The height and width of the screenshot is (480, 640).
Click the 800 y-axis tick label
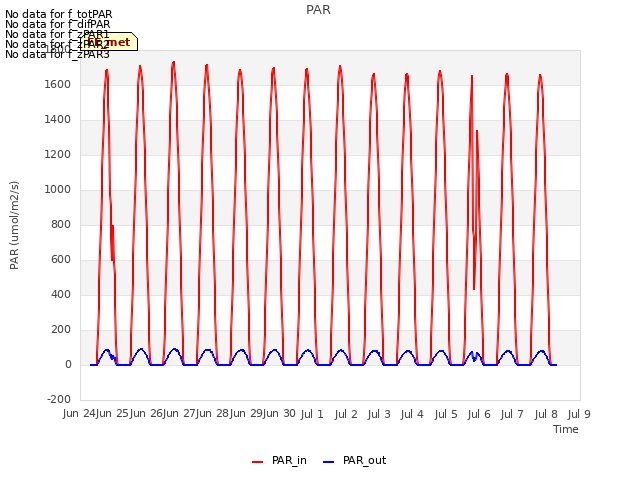61,224
